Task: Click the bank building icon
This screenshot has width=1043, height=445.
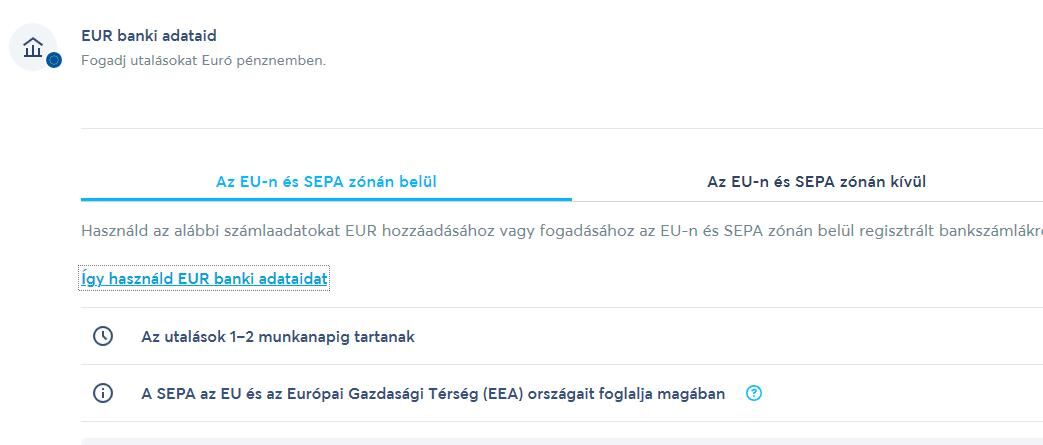Action: [x=33, y=46]
